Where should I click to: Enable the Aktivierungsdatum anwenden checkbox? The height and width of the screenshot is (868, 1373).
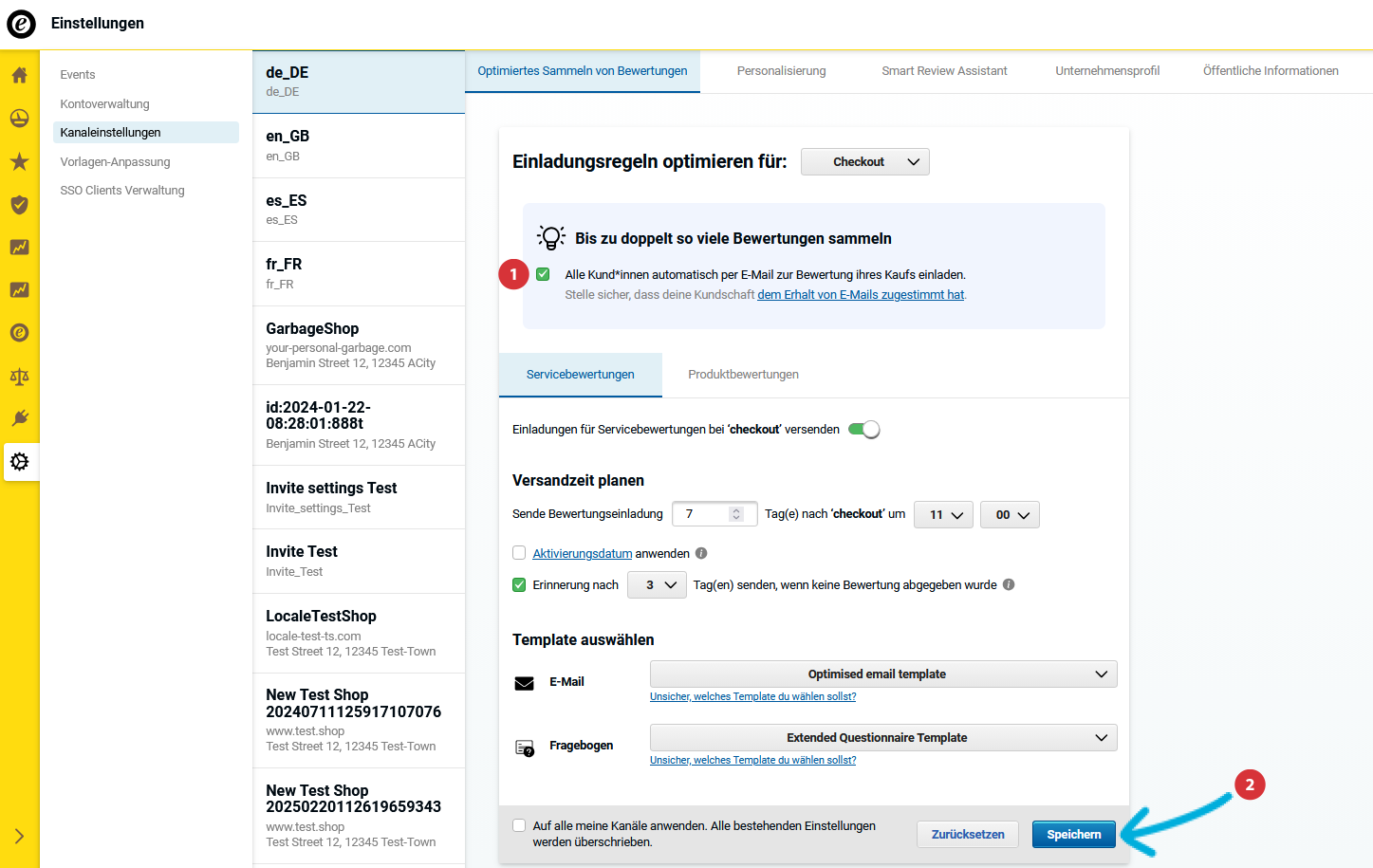519,553
